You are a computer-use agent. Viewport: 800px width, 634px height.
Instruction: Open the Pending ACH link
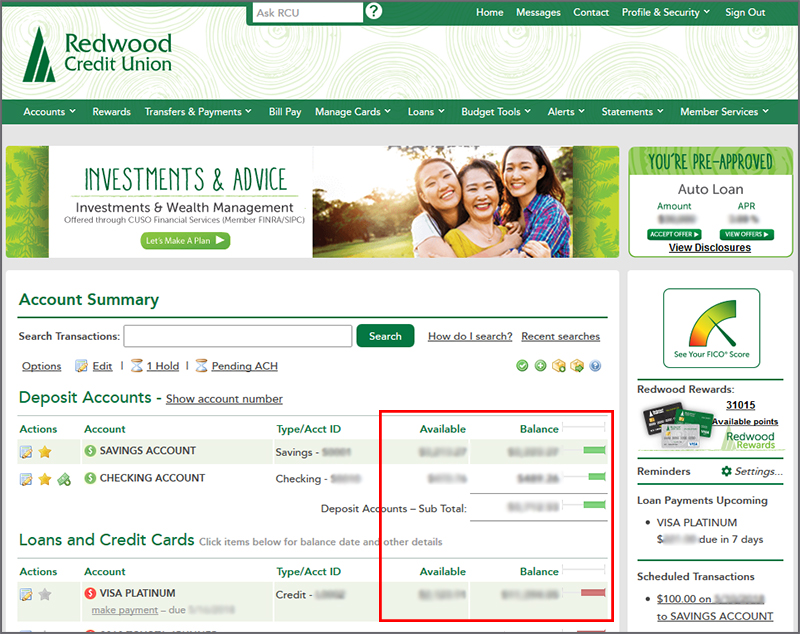pos(244,366)
